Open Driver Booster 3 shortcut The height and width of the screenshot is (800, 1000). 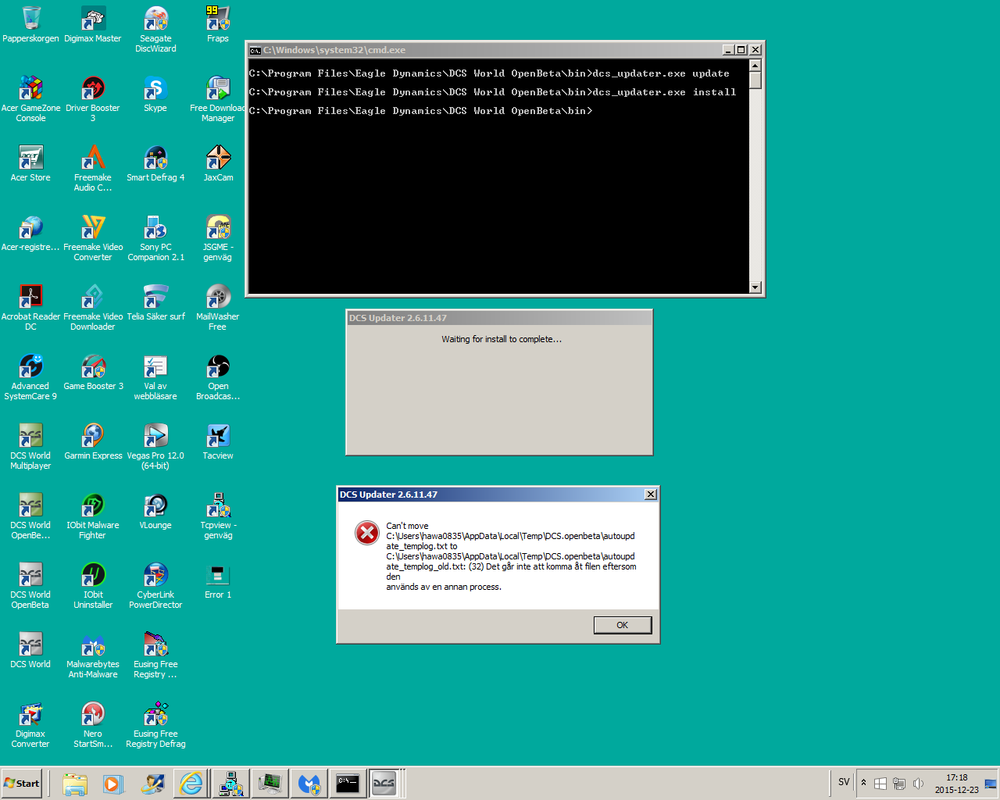(93, 90)
